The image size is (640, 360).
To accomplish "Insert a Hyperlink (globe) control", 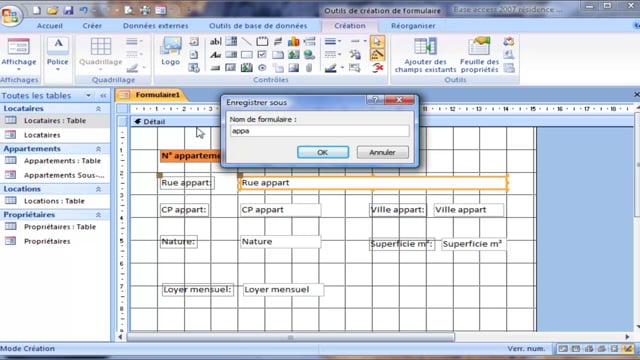I will [x=309, y=55].
